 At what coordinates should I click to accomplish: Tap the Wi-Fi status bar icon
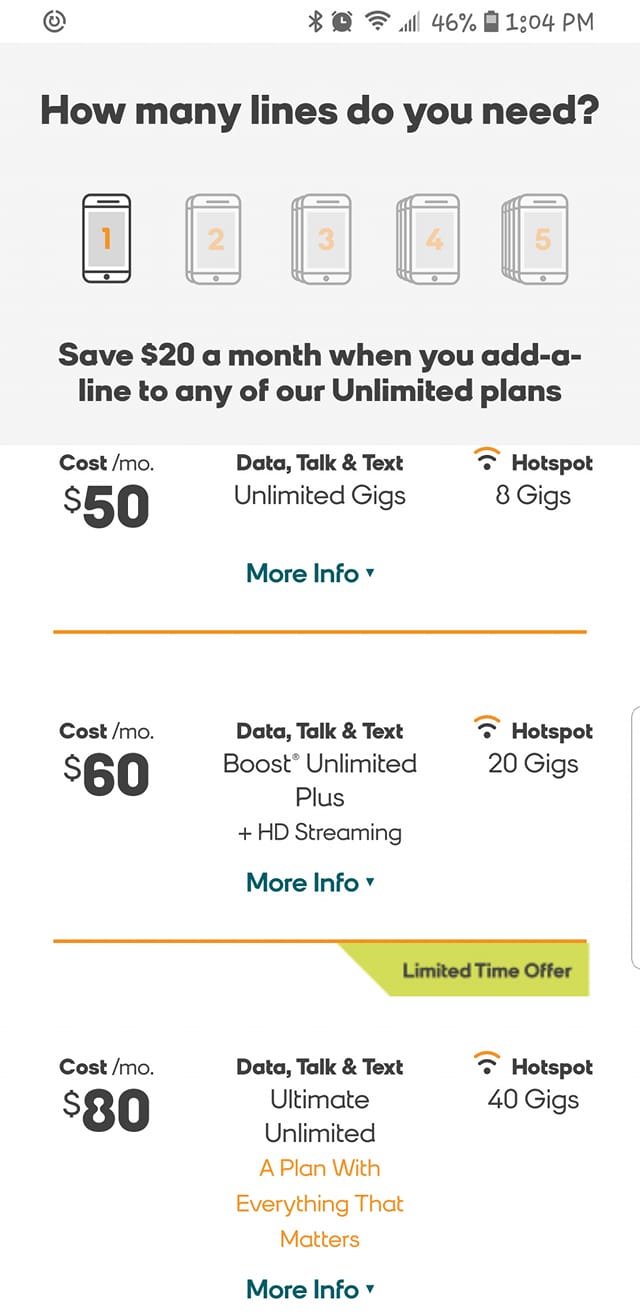[376, 21]
